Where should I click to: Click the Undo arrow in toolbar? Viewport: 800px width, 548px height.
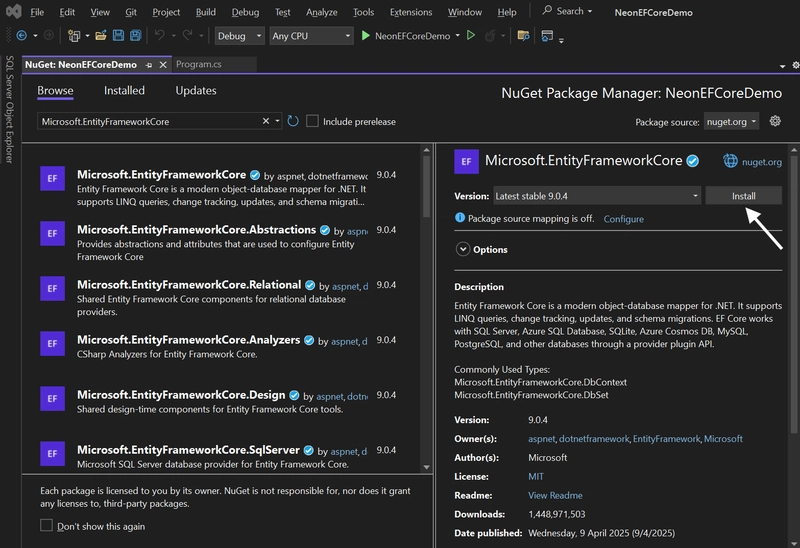[x=160, y=36]
